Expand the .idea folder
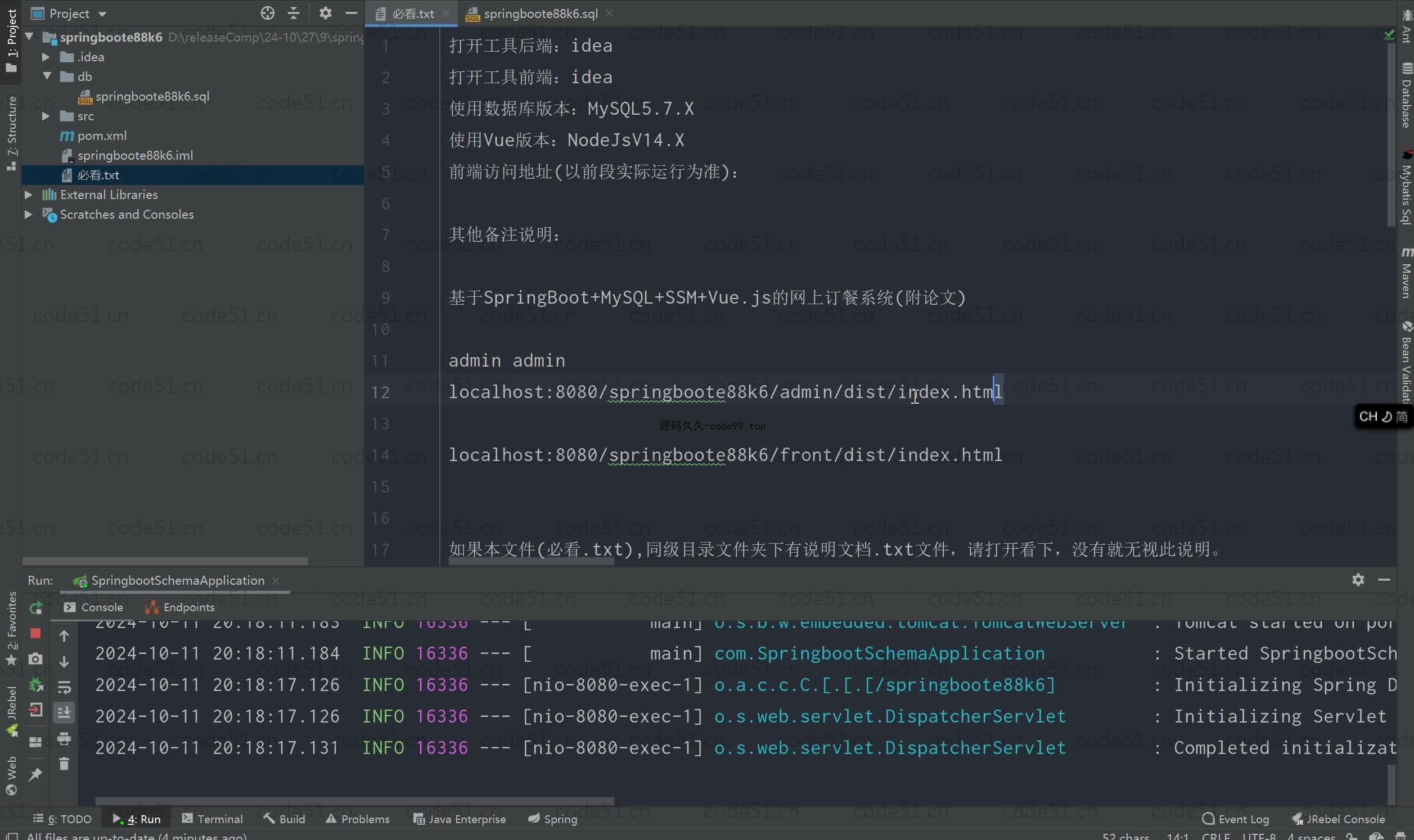This screenshot has width=1414, height=840. point(47,57)
